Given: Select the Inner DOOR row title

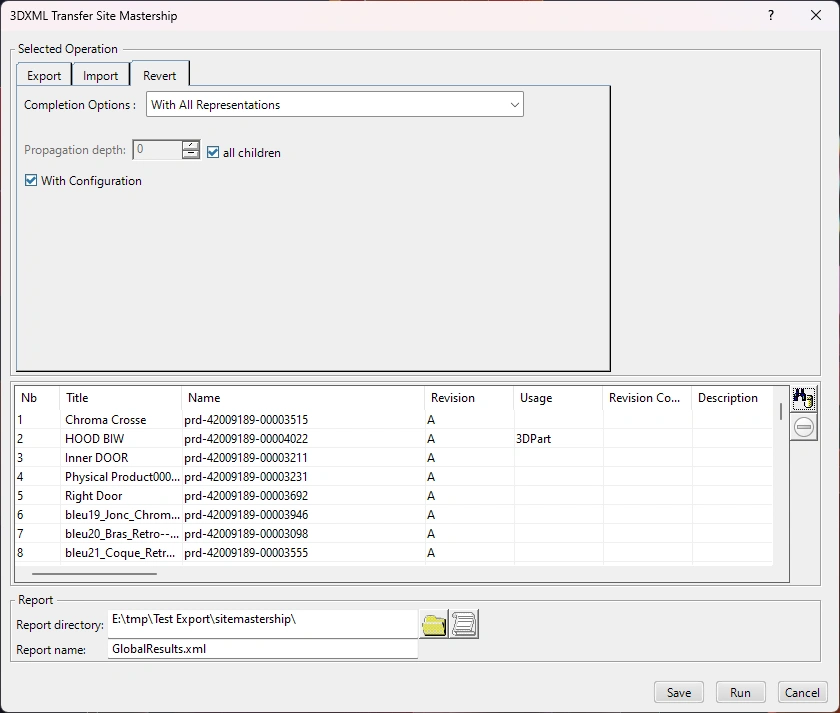Looking at the screenshot, I should point(96,457).
